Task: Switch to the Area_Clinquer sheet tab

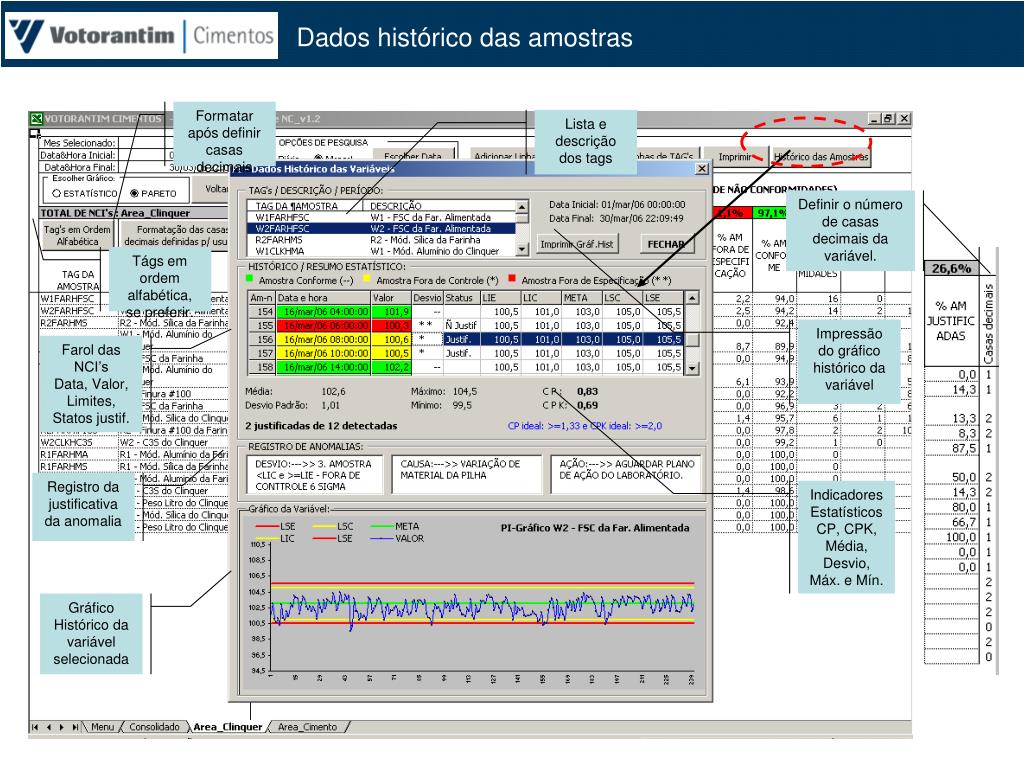Action: point(227,727)
